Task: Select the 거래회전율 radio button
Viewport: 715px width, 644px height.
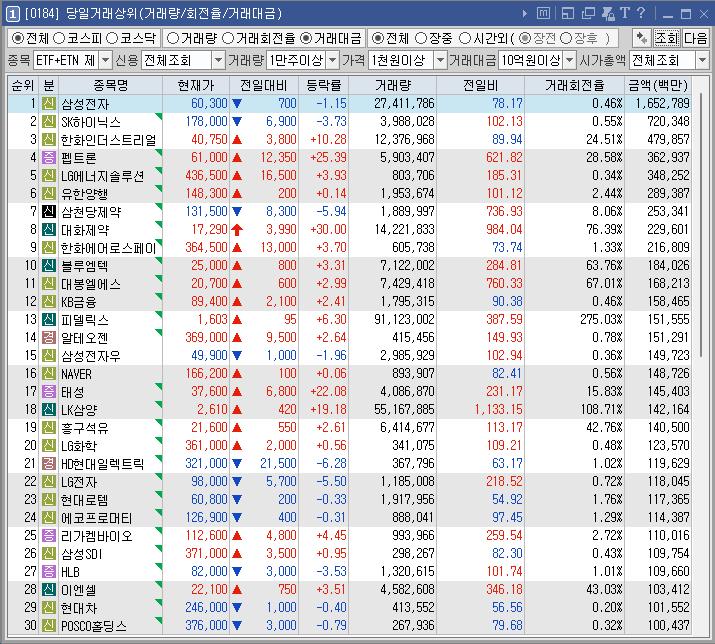Action: tap(228, 38)
